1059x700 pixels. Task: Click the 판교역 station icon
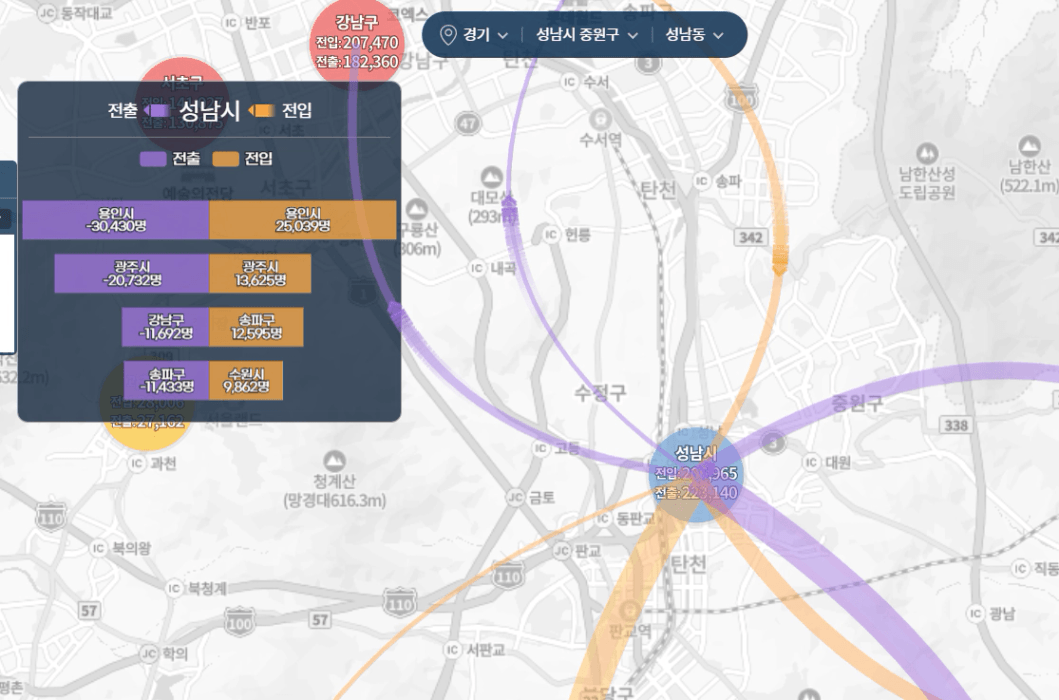coord(629,610)
